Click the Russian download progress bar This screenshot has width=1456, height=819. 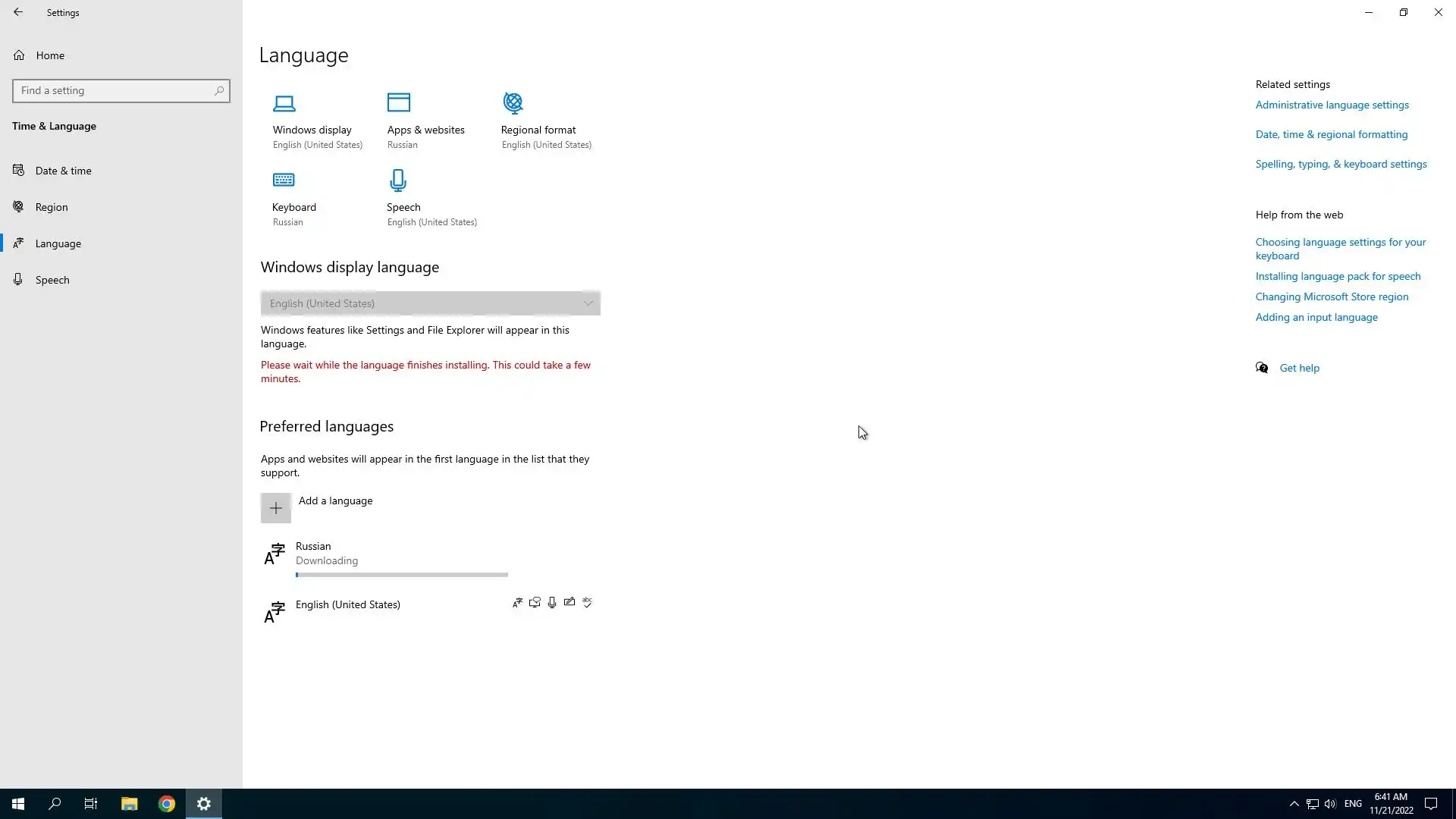[401, 575]
